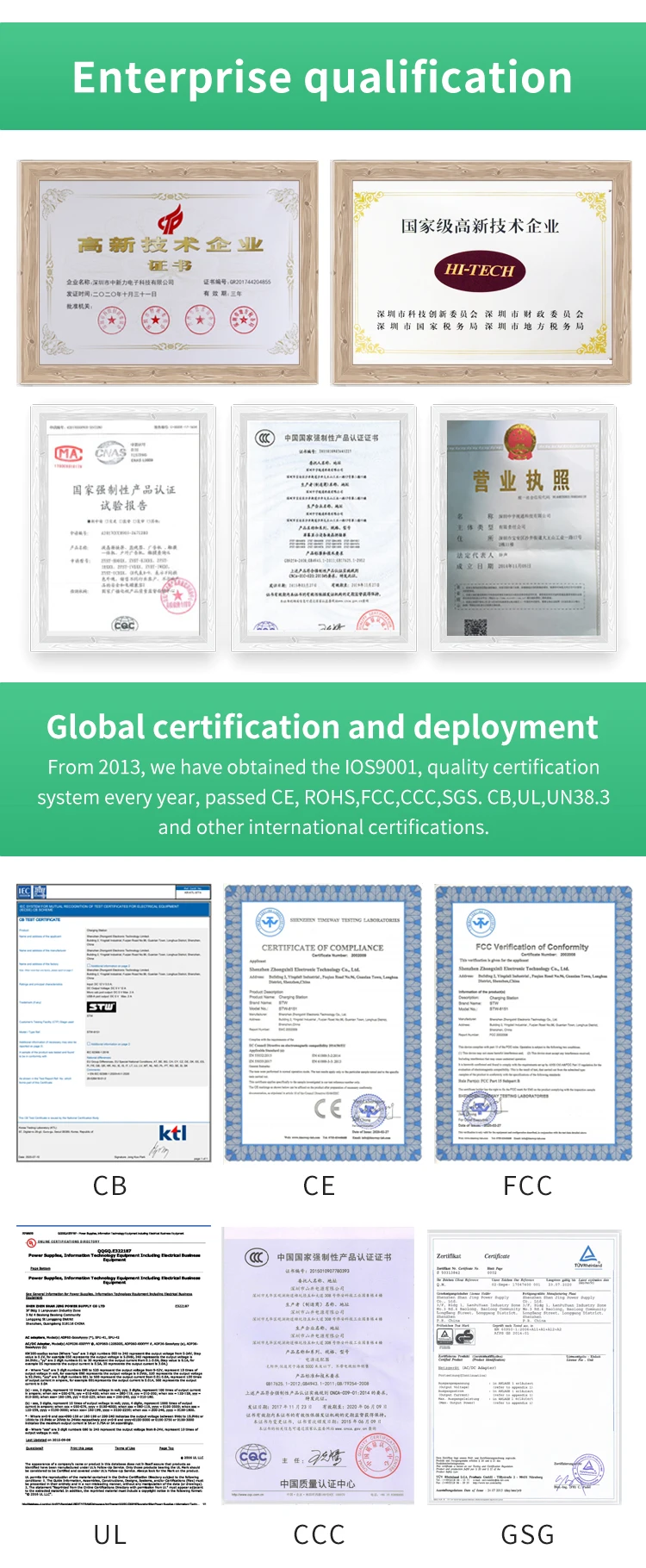646x1568 pixels.
Task: Click the red HI-TECH oval logo
Action: [480, 271]
